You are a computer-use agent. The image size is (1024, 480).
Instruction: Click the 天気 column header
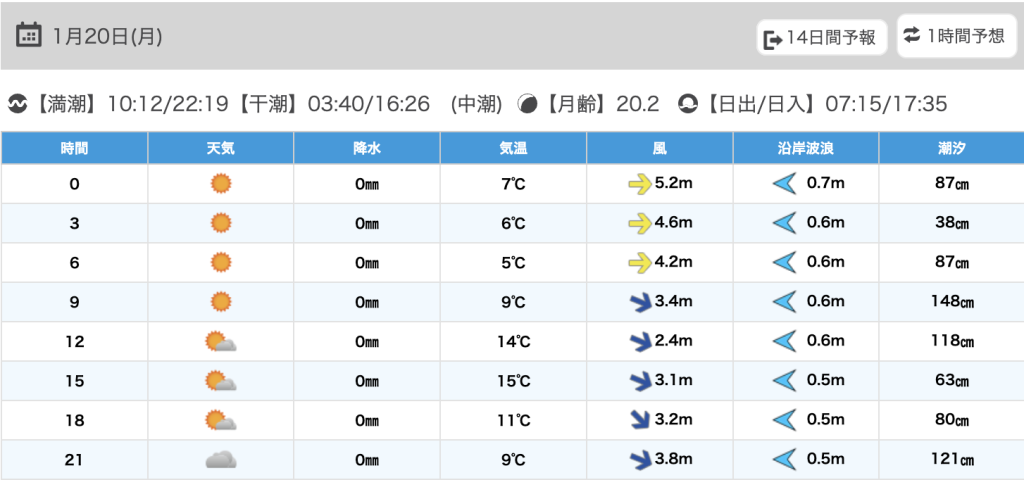coord(221,148)
